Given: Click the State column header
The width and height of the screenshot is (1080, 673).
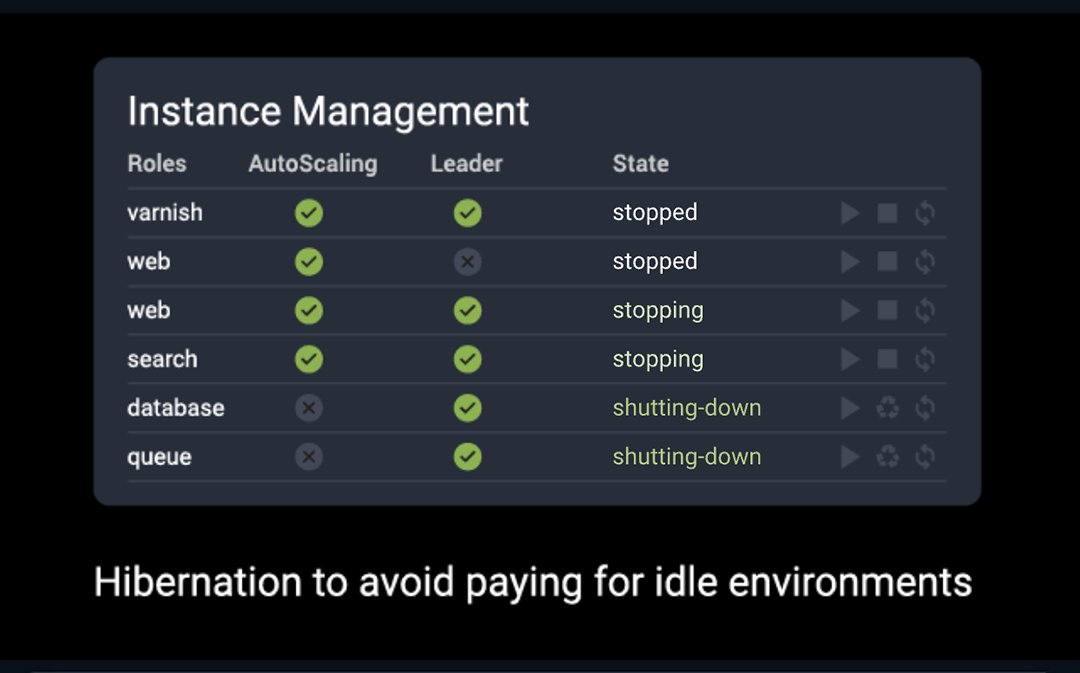Looking at the screenshot, I should (x=641, y=164).
